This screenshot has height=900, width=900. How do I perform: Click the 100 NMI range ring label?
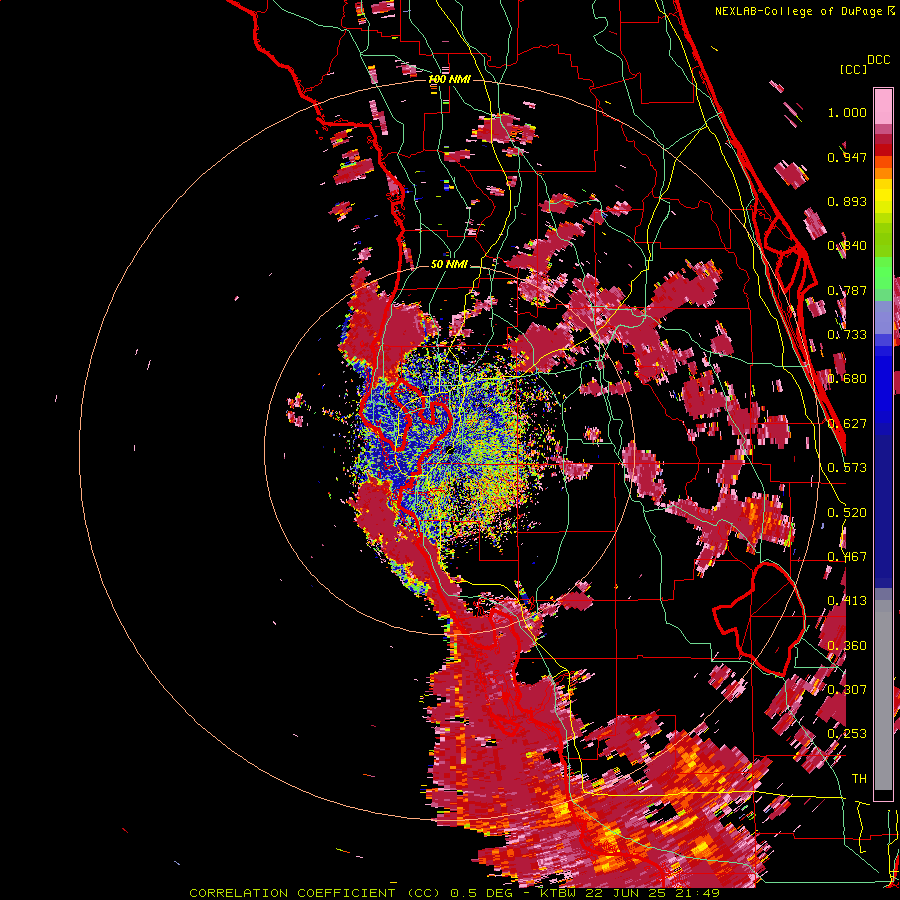[x=449, y=79]
